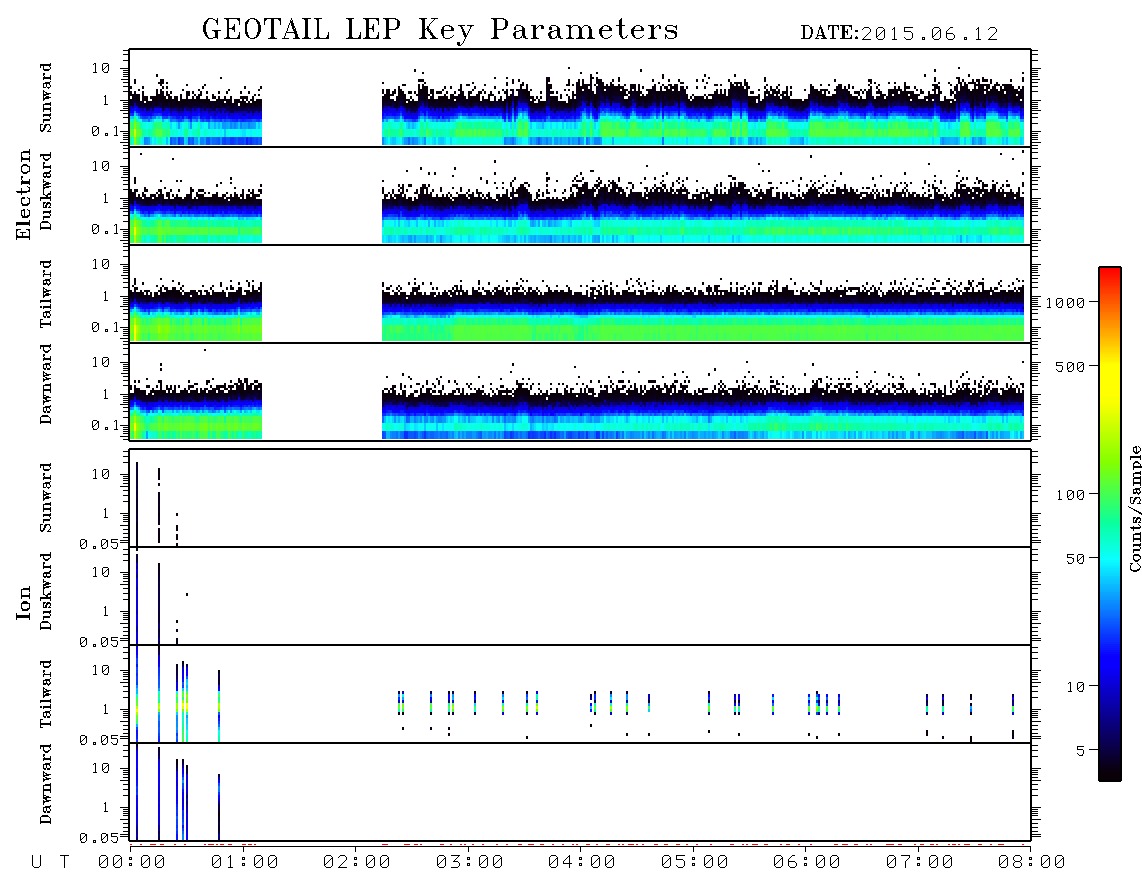
Task: Click the "0.05" tick of Ion Tailward panel
Action: (x=99, y=740)
